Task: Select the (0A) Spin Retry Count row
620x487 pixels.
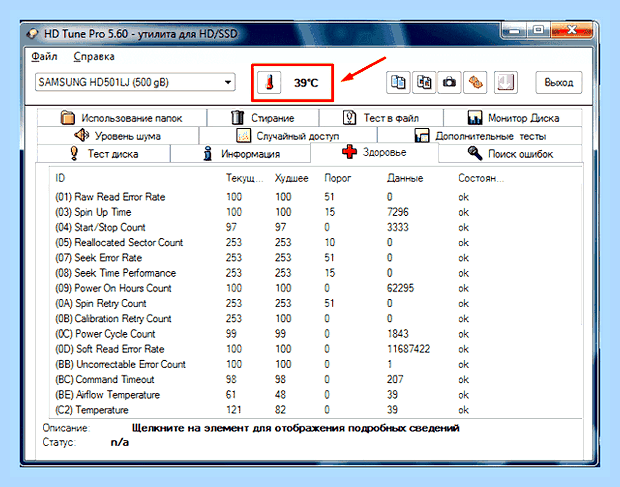Action: tap(316, 303)
